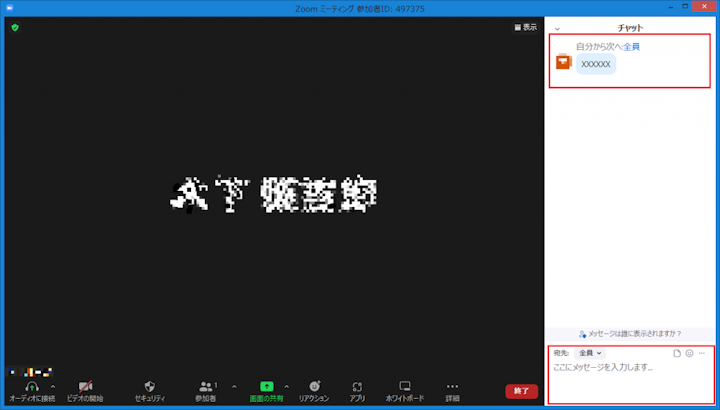Image resolution: width=720 pixels, height=410 pixels.
Task: Open chat more options ellipsis
Action: click(701, 353)
